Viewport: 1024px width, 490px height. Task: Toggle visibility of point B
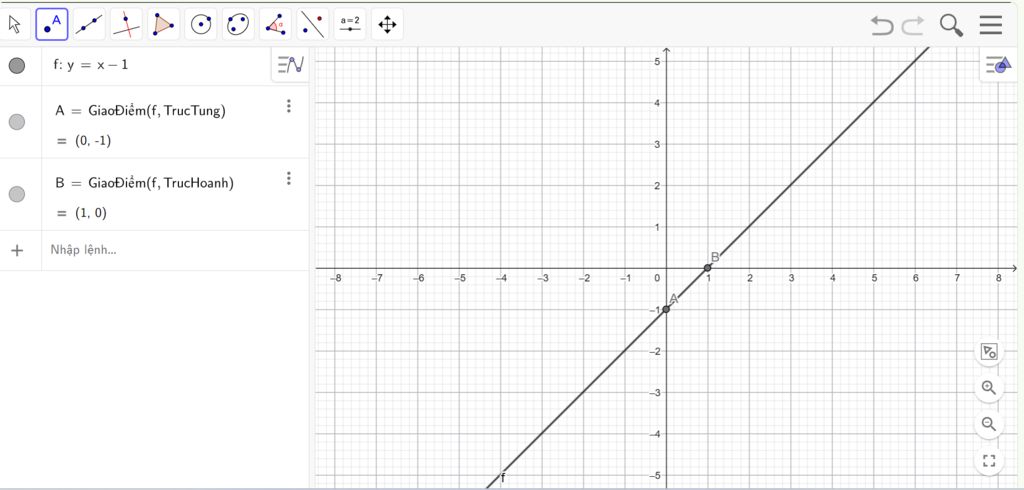pyautogui.click(x=17, y=193)
